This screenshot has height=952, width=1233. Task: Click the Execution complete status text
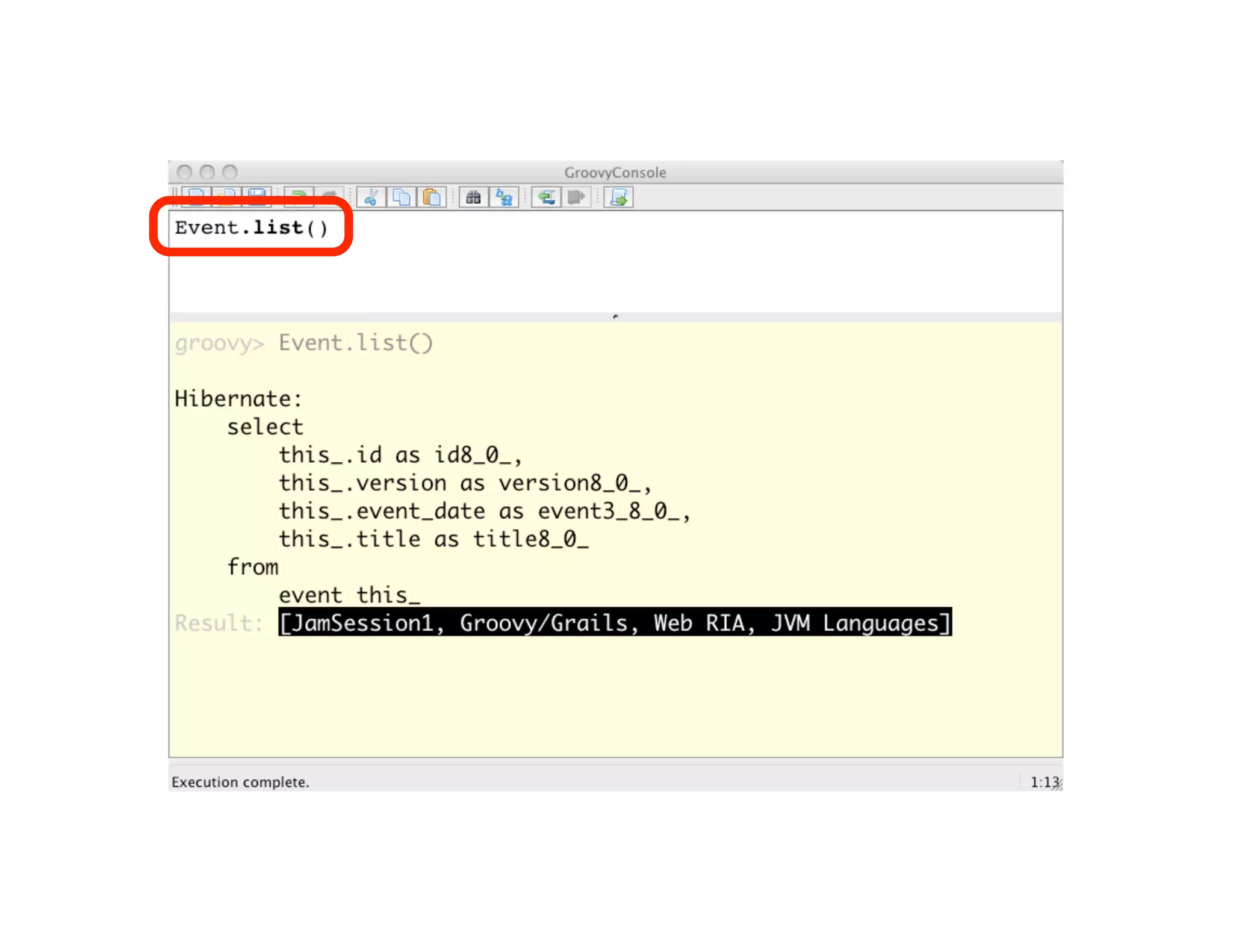(x=240, y=782)
